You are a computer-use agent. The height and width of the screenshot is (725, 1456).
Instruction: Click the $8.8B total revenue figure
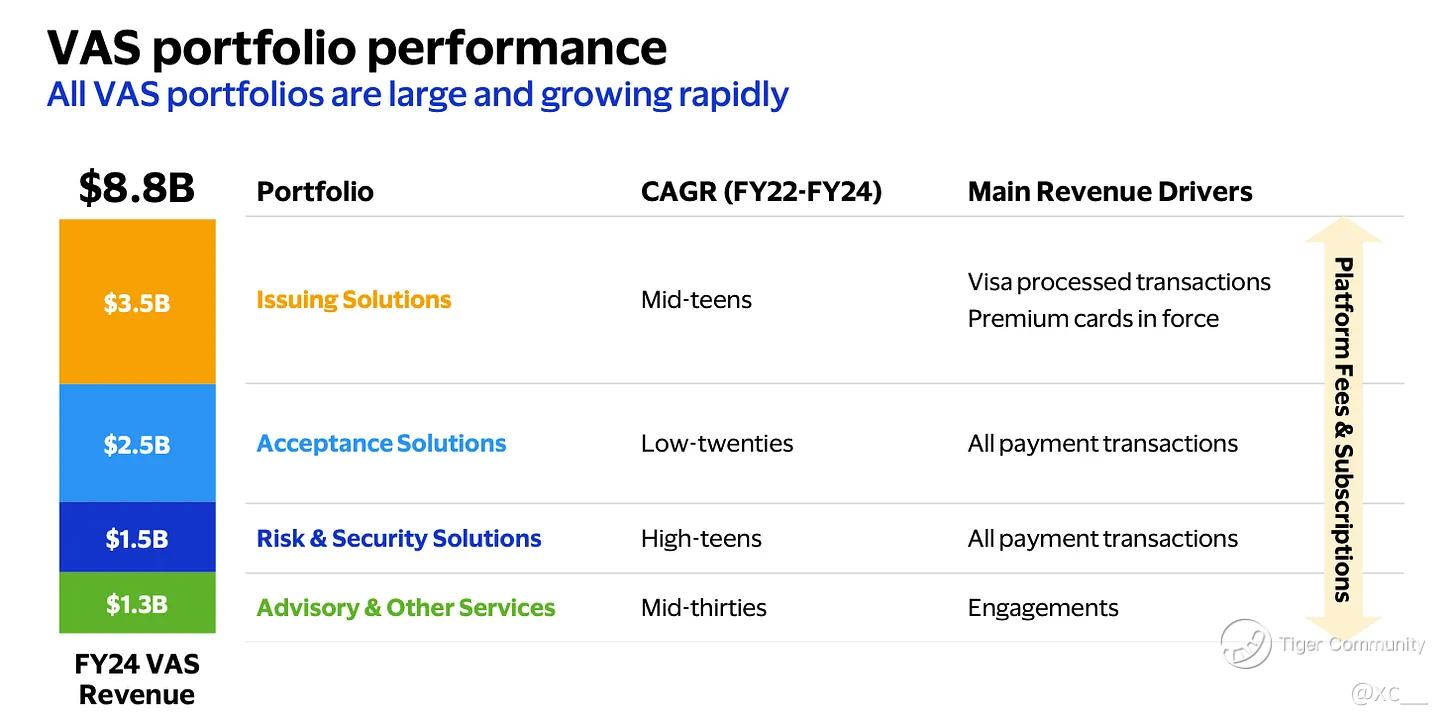pos(137,187)
